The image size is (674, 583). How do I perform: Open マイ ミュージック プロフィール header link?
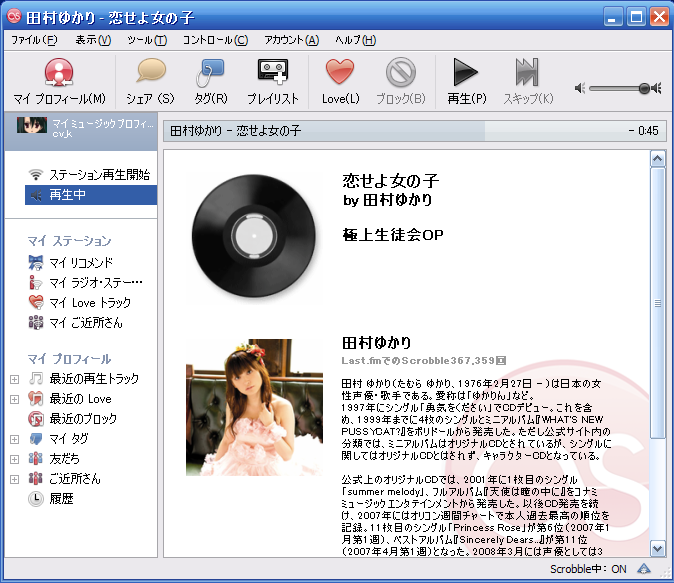click(x=103, y=124)
